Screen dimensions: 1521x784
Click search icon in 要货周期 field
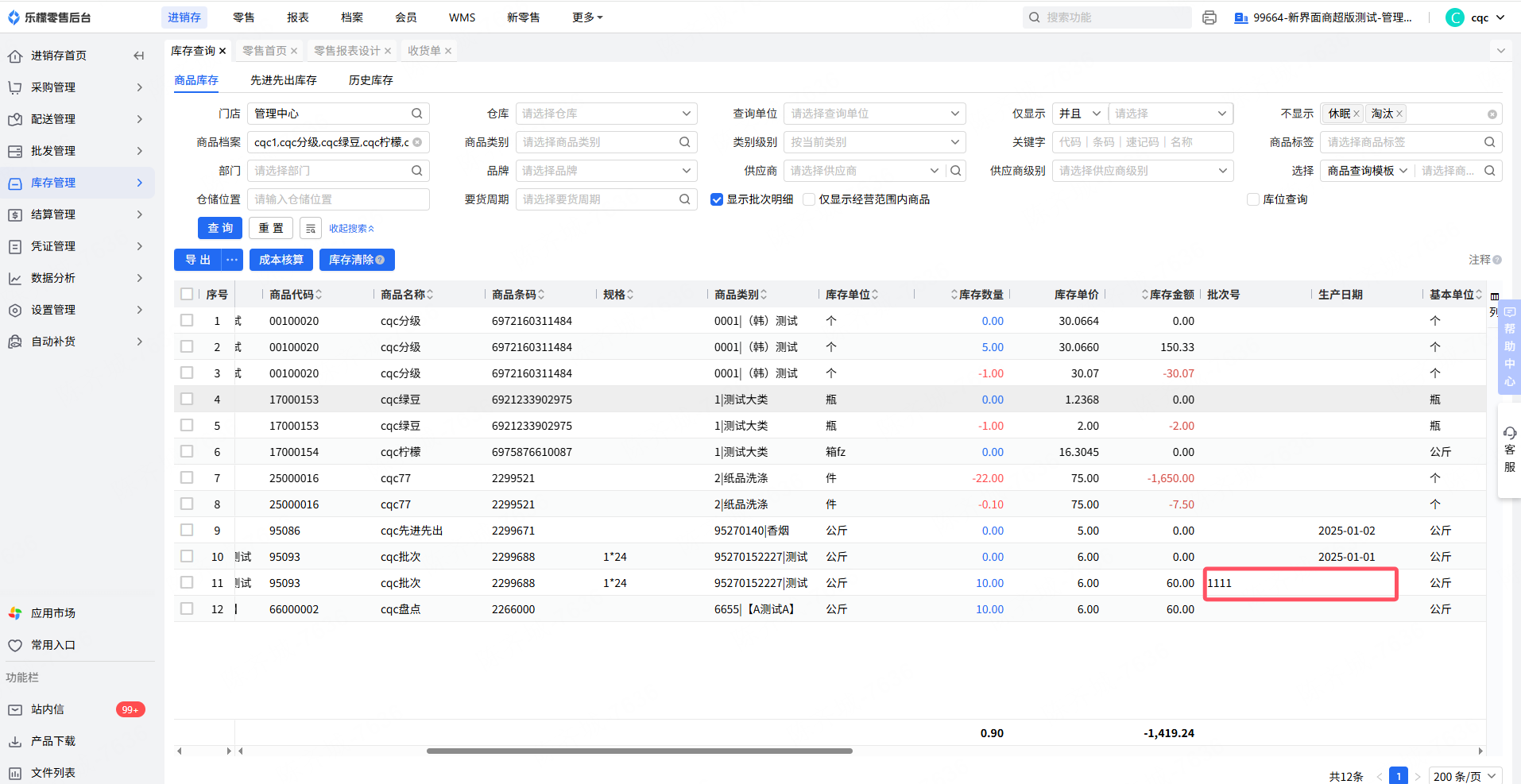coord(684,199)
